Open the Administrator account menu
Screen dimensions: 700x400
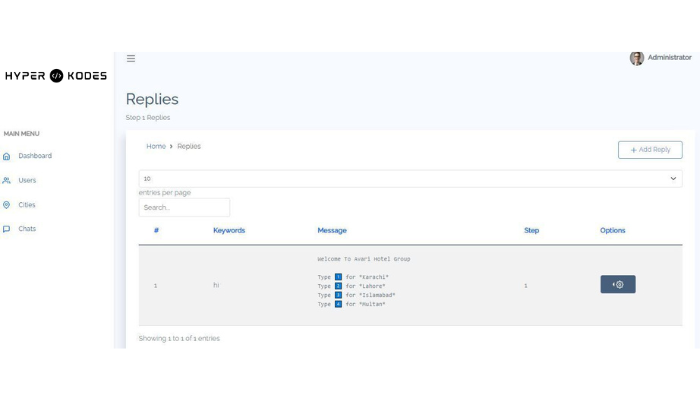pos(669,58)
